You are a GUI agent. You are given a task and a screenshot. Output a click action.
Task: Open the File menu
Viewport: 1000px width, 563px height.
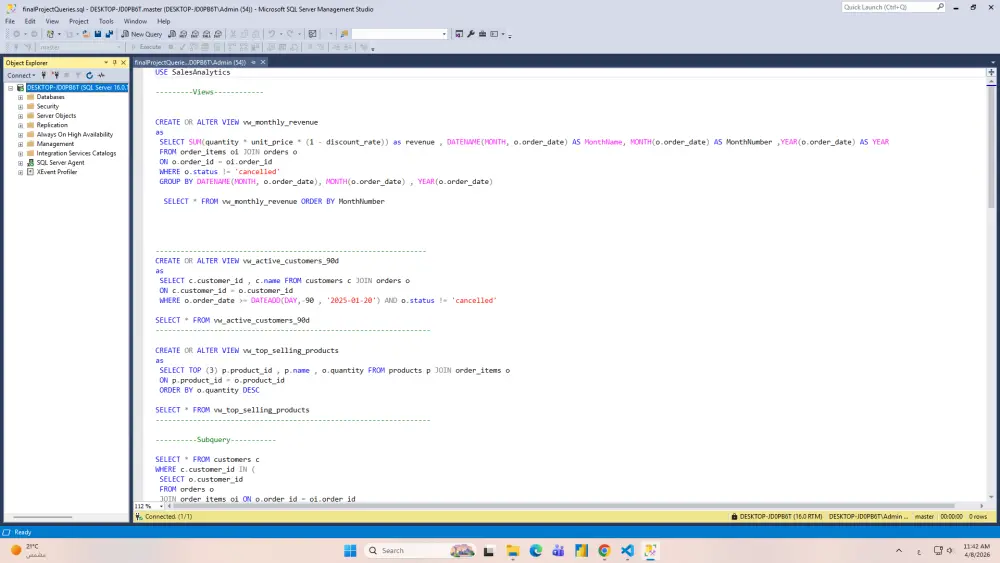pyautogui.click(x=10, y=21)
